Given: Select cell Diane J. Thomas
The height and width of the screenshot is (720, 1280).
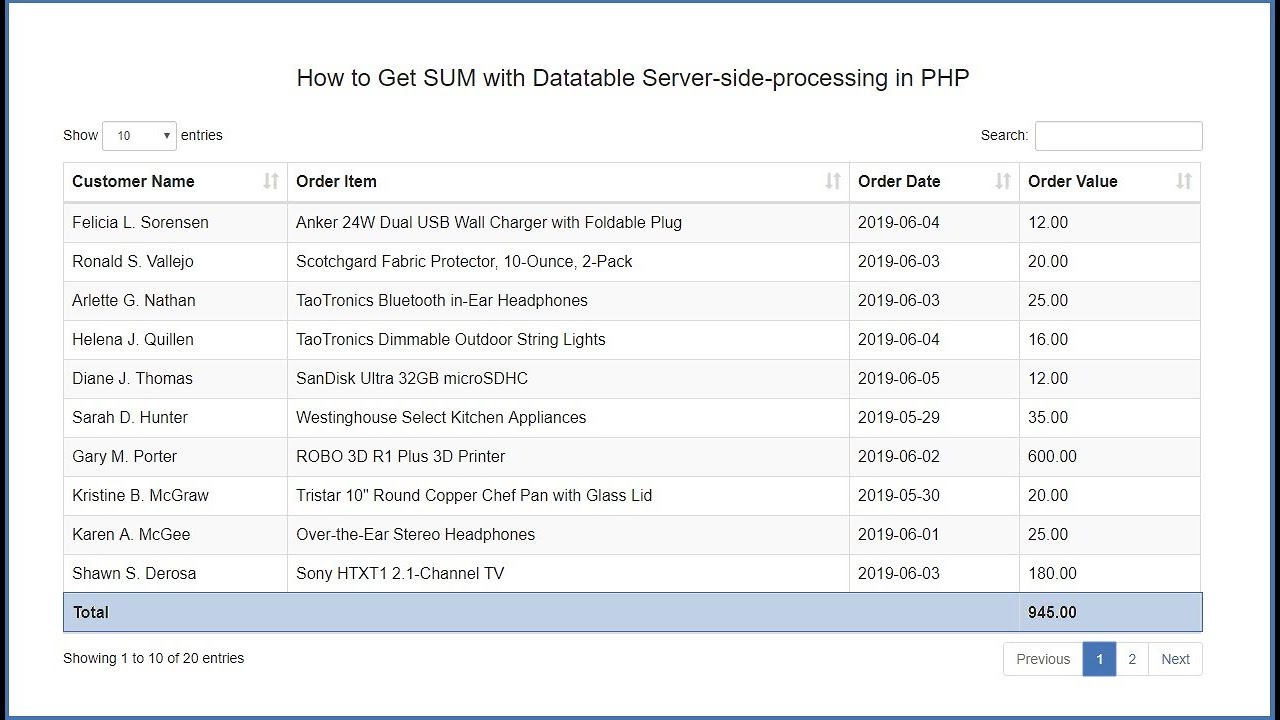Looking at the screenshot, I should coord(175,378).
